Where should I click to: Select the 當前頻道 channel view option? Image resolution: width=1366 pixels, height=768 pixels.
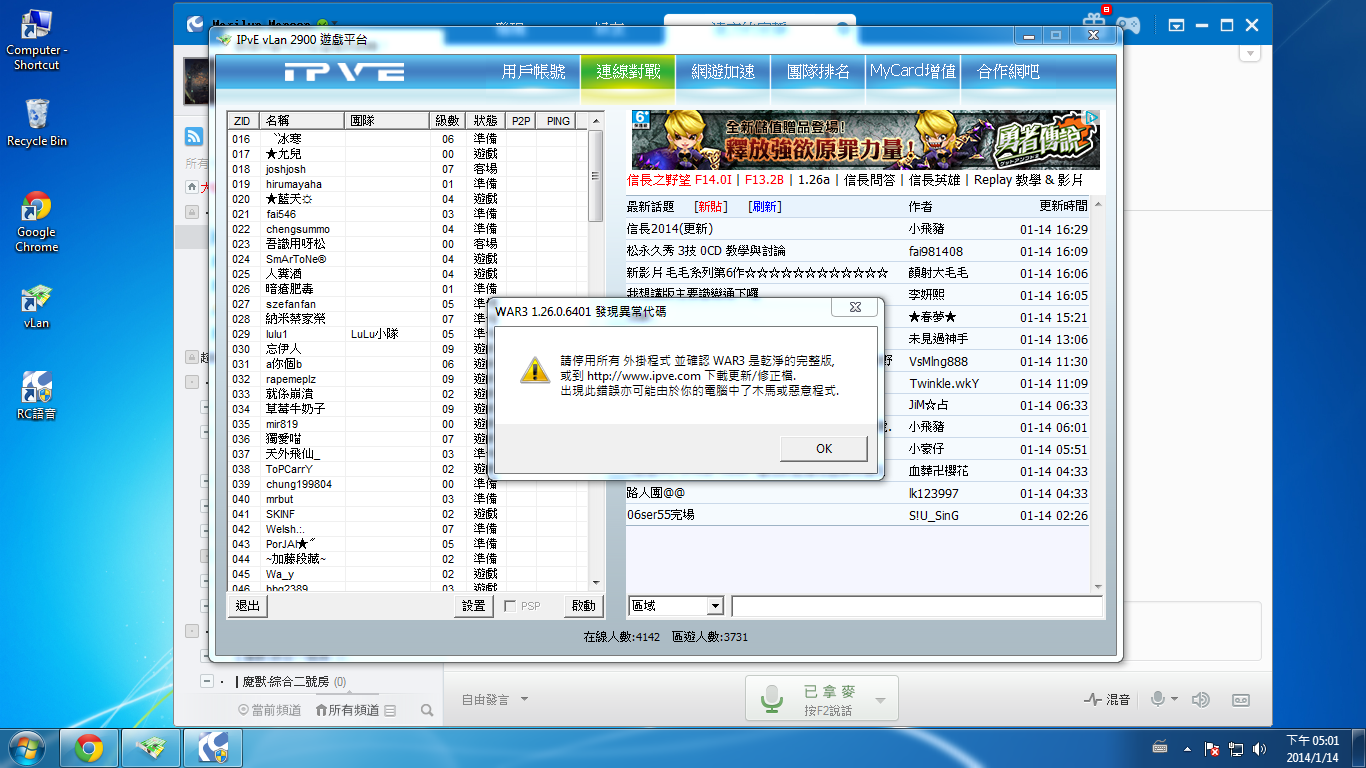[270, 710]
